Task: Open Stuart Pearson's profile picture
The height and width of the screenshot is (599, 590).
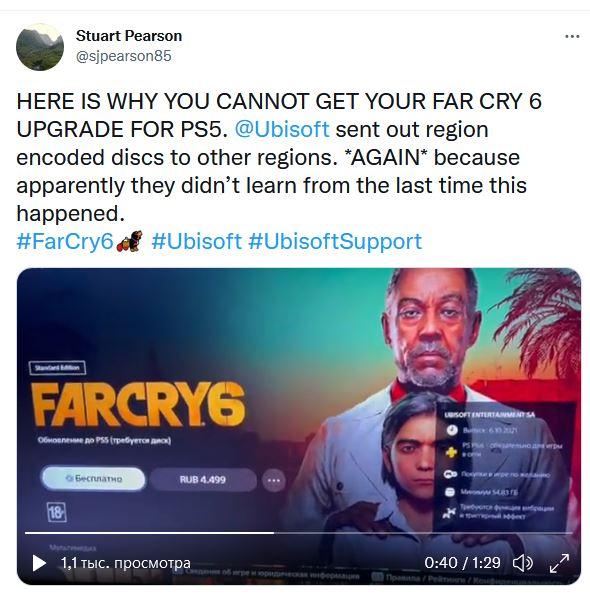Action: pyautogui.click(x=40, y=47)
